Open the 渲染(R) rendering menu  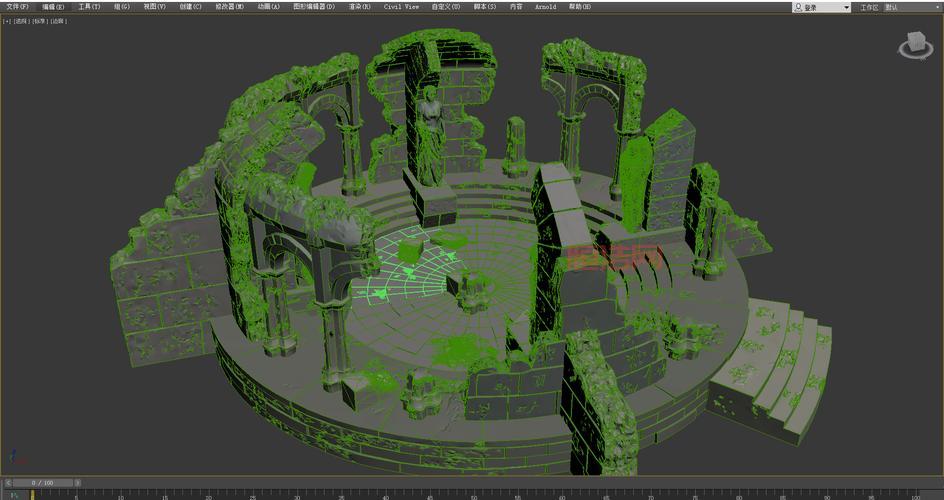point(360,6)
